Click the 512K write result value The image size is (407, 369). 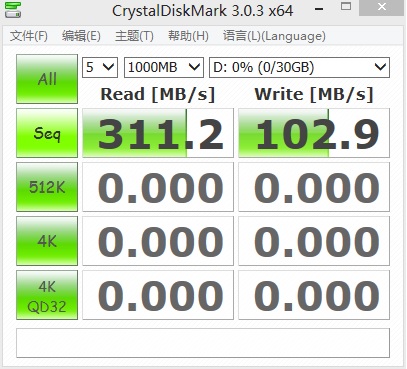314,187
